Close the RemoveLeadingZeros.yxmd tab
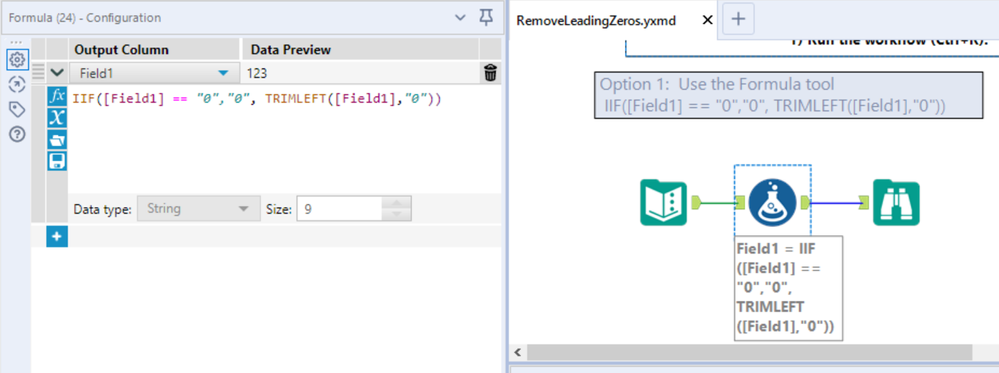This screenshot has width=999, height=373. click(x=707, y=20)
